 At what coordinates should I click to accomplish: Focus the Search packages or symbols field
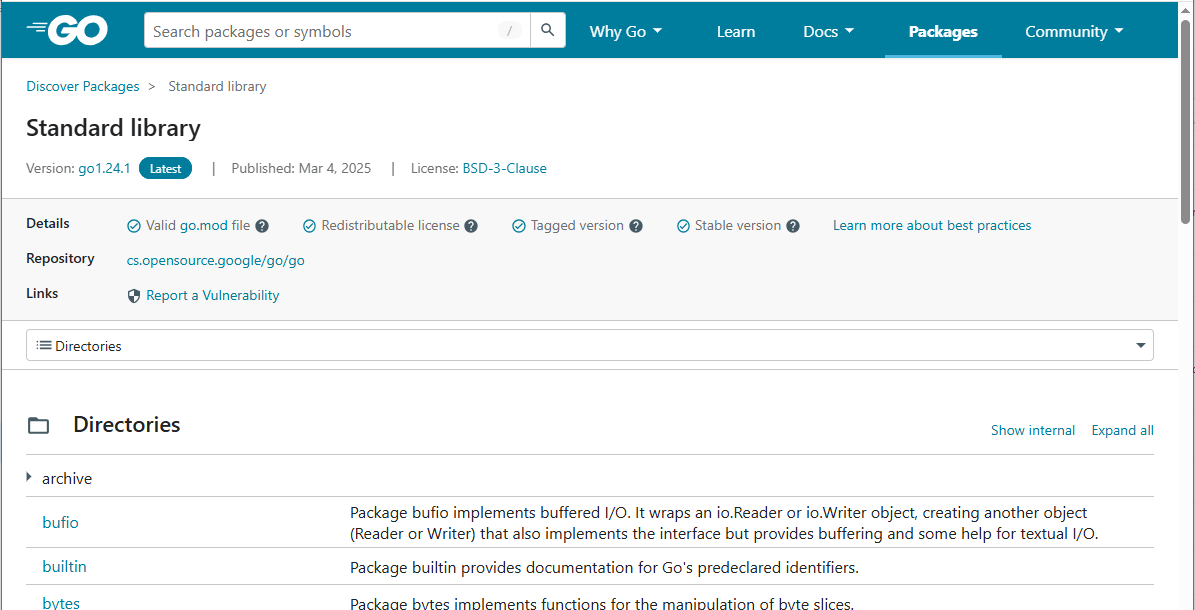point(320,31)
